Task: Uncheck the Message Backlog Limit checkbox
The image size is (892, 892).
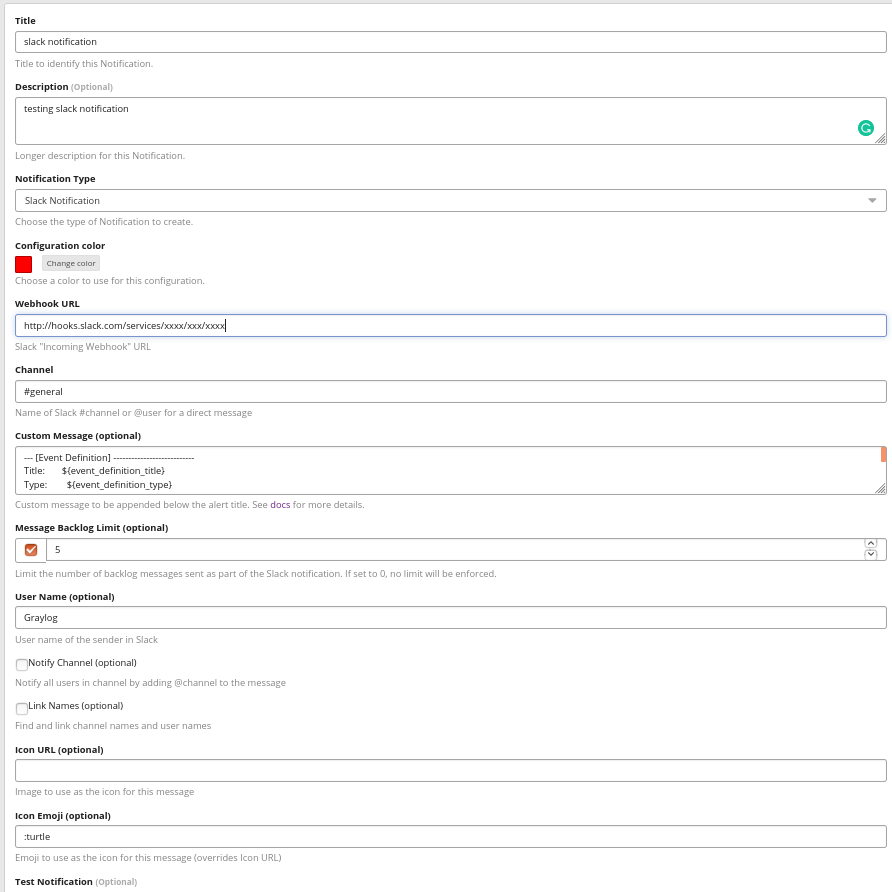Action: click(x=31, y=550)
